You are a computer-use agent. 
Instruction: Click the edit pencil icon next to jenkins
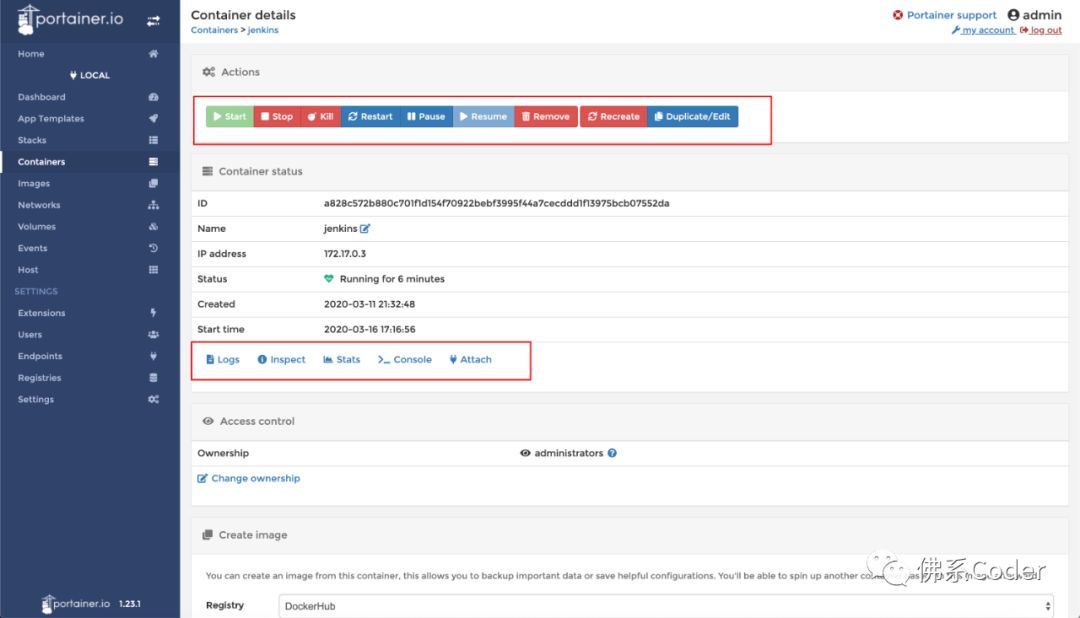365,229
